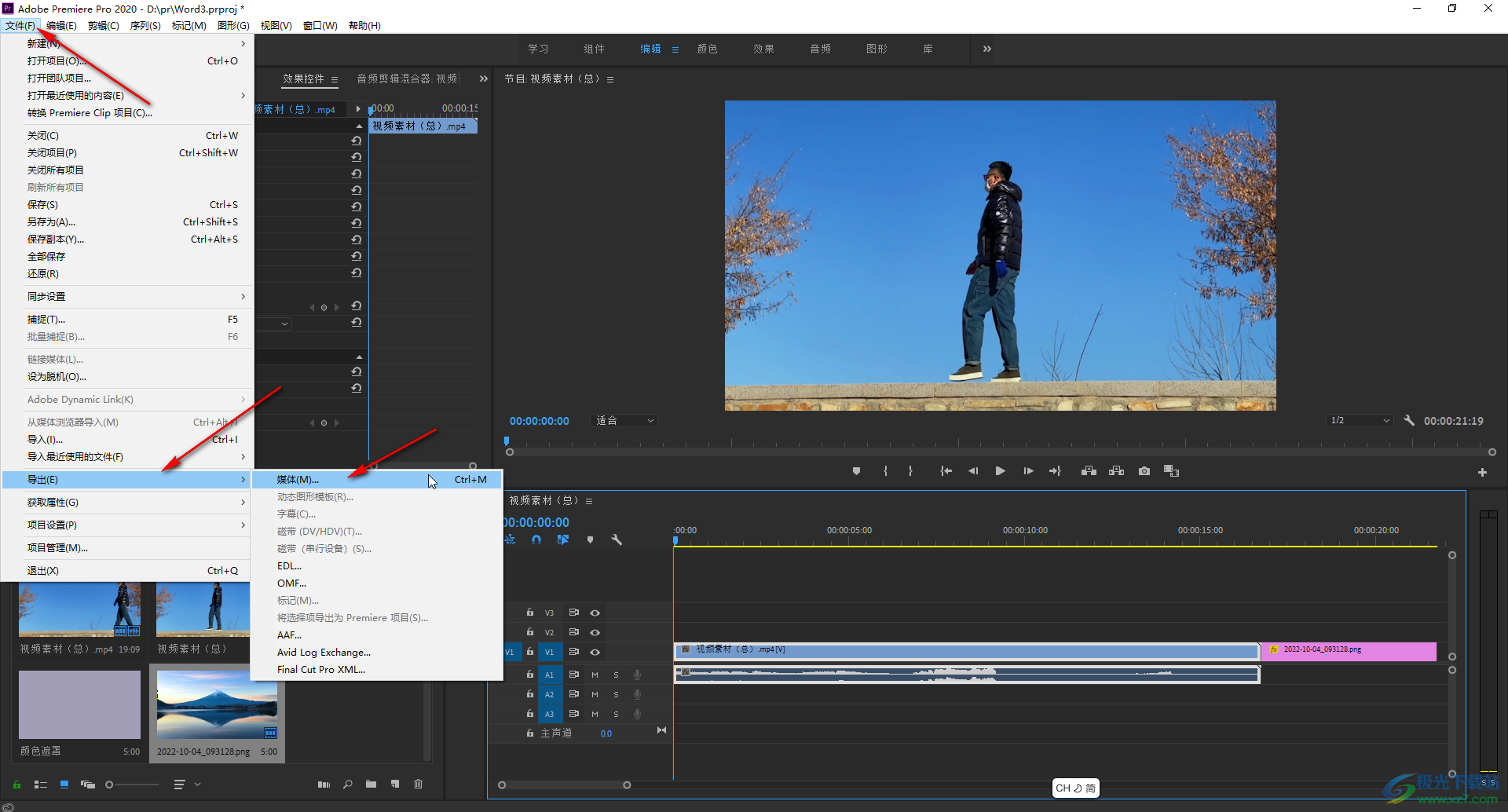Switch project panel to freeform view
Screen dimensions: 1508x812
pyautogui.click(x=88, y=785)
